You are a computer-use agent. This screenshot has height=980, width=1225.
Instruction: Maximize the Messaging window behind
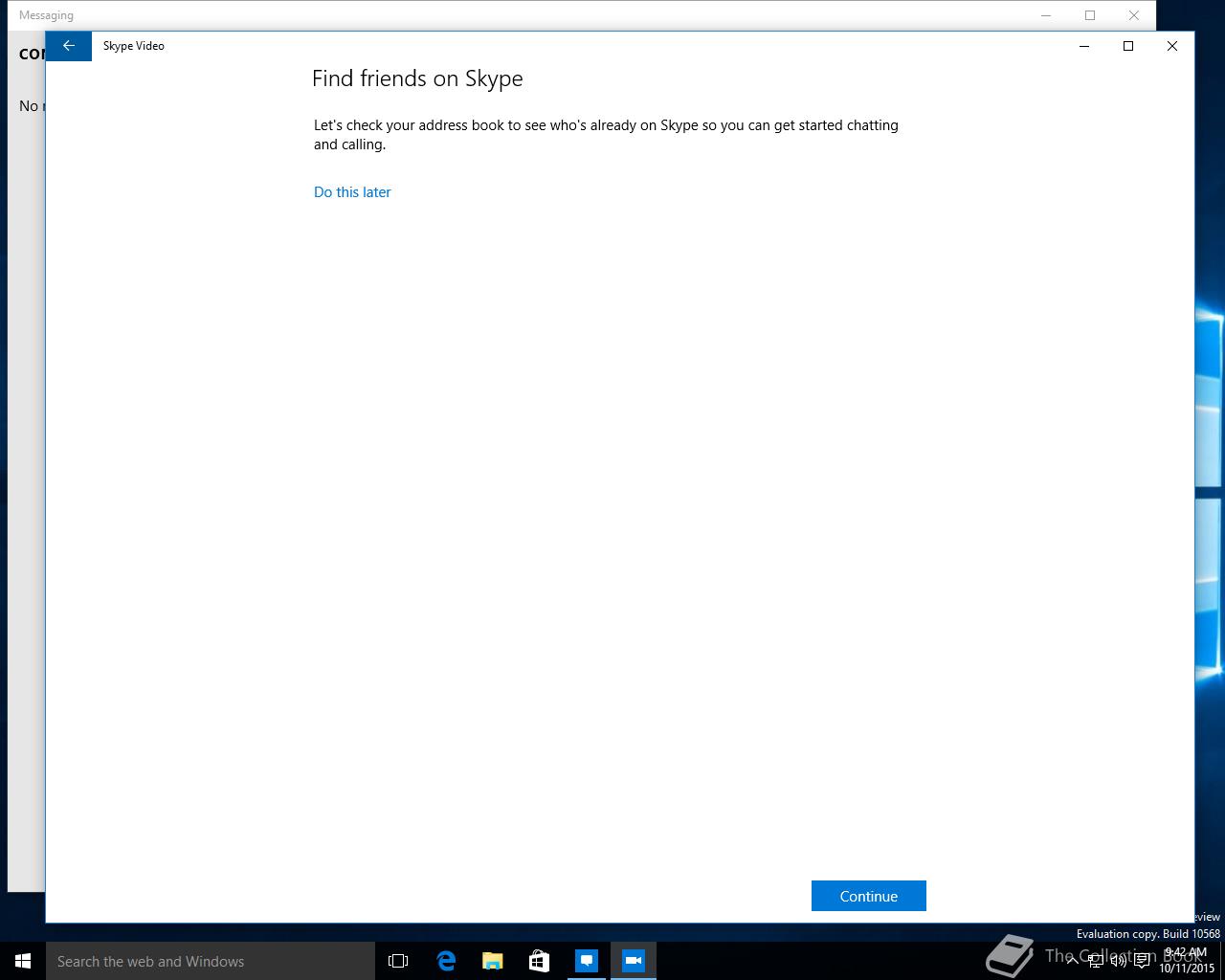point(1090,15)
